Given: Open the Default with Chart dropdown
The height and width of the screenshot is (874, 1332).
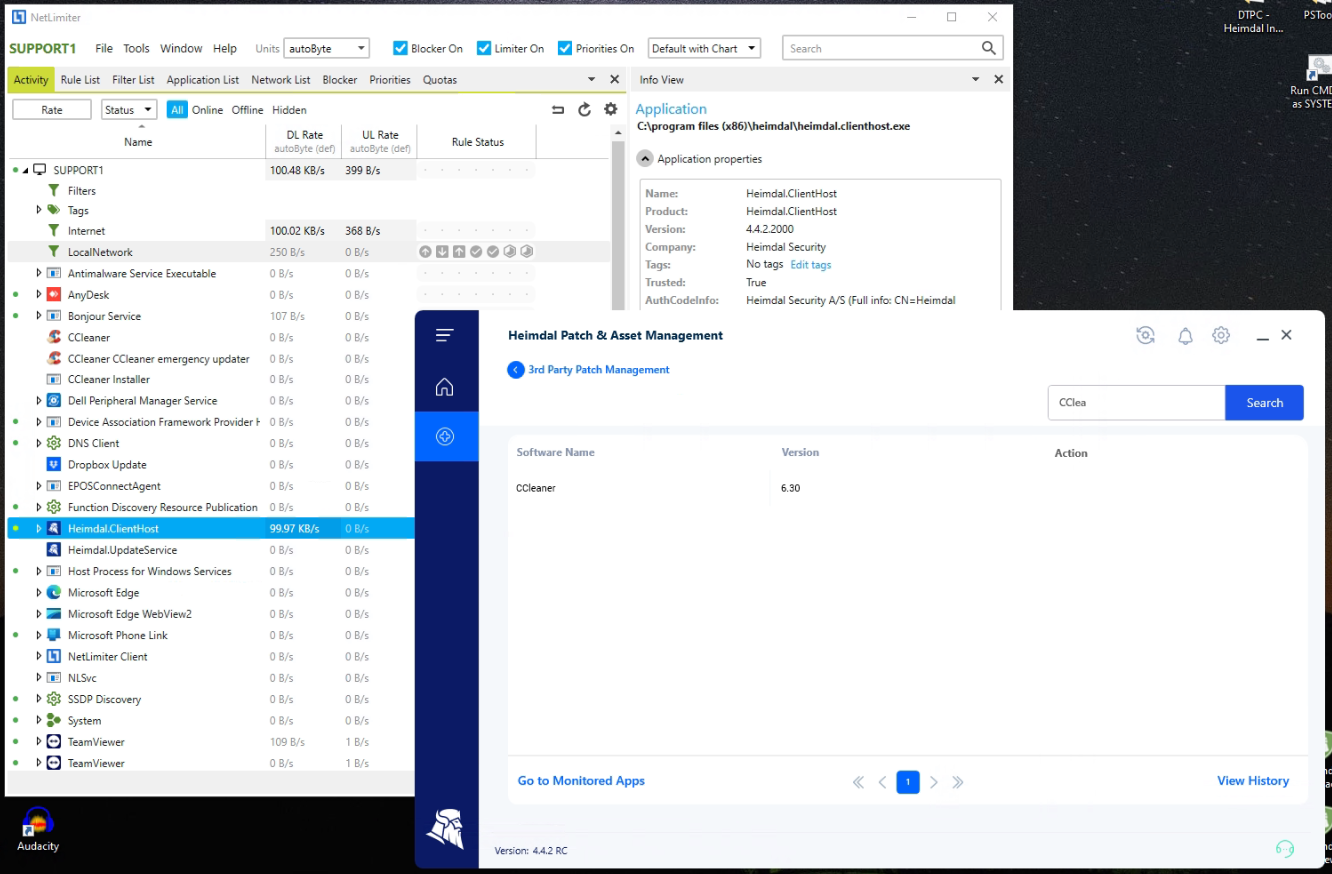Looking at the screenshot, I should click(x=704, y=48).
